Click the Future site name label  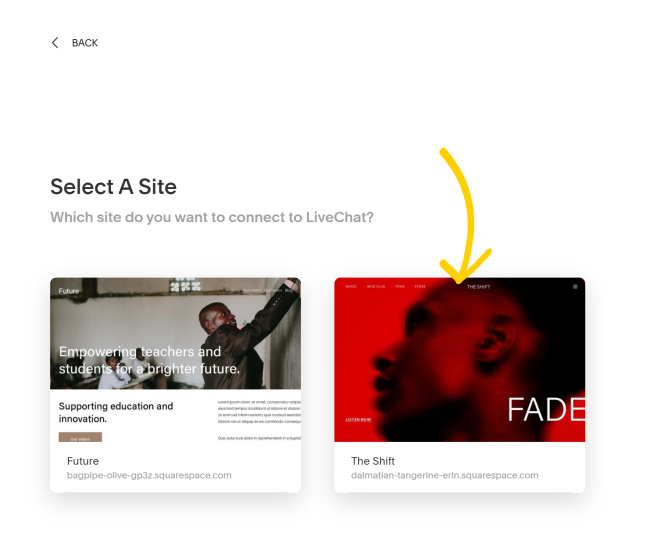(83, 461)
